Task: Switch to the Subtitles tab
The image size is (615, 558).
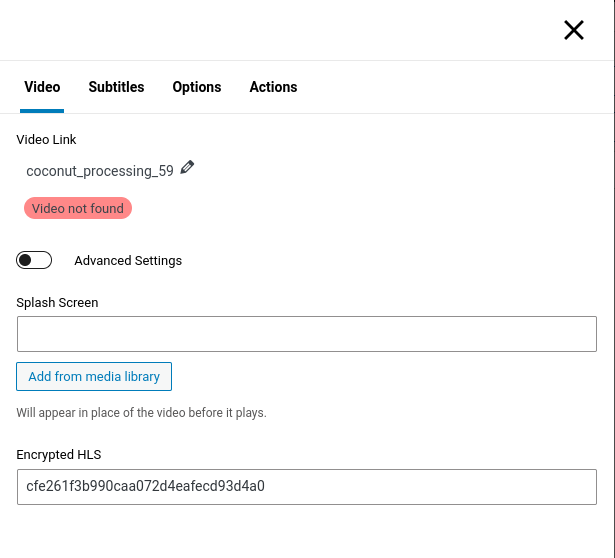Action: (x=116, y=87)
